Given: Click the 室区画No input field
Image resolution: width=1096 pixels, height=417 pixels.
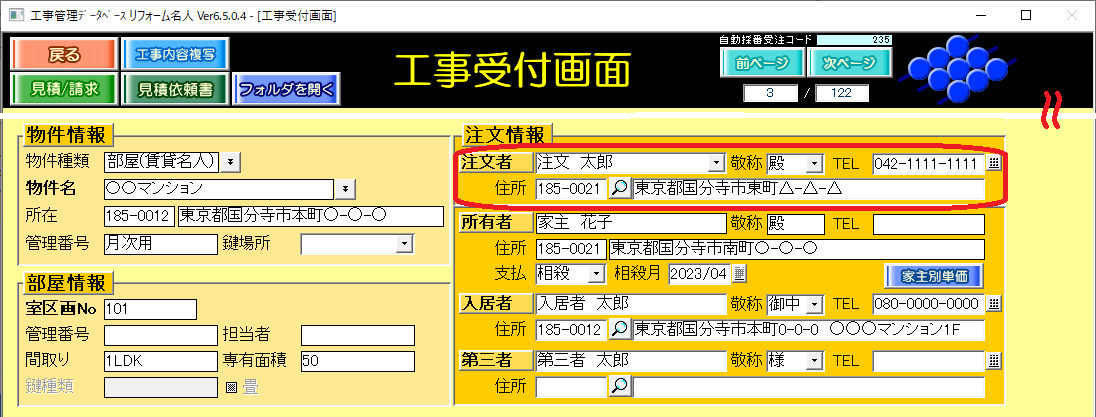Looking at the screenshot, I should tap(150, 309).
